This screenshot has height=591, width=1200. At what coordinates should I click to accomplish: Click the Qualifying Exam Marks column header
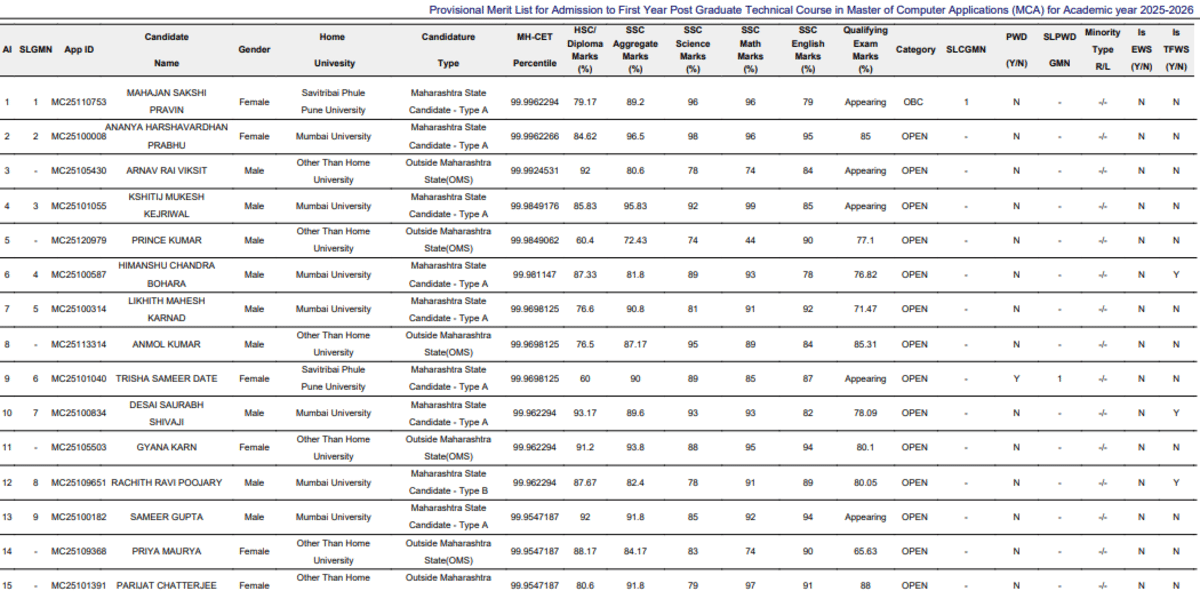pyautogui.click(x=865, y=50)
